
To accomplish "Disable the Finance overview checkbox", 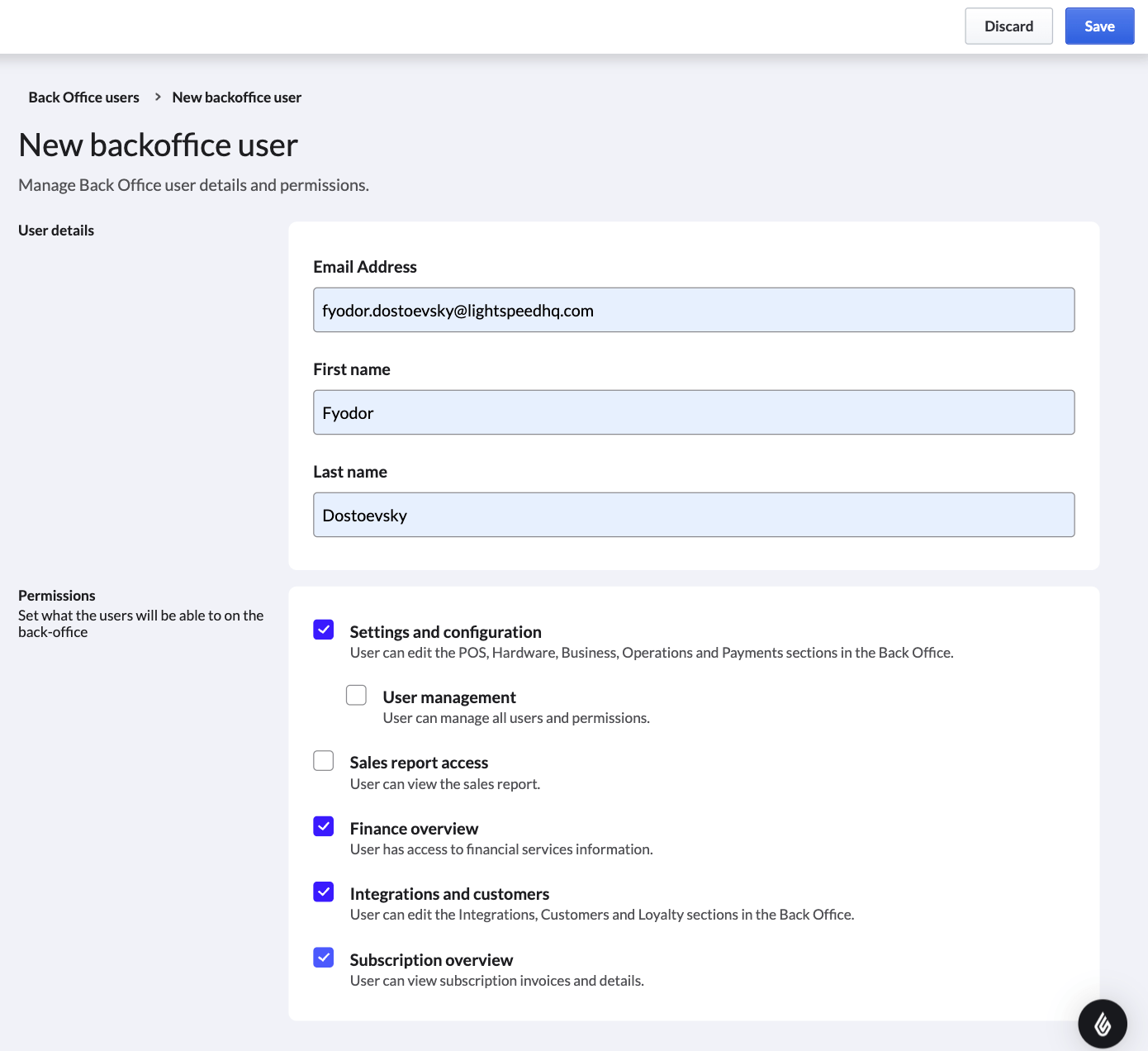I will tap(324, 826).
